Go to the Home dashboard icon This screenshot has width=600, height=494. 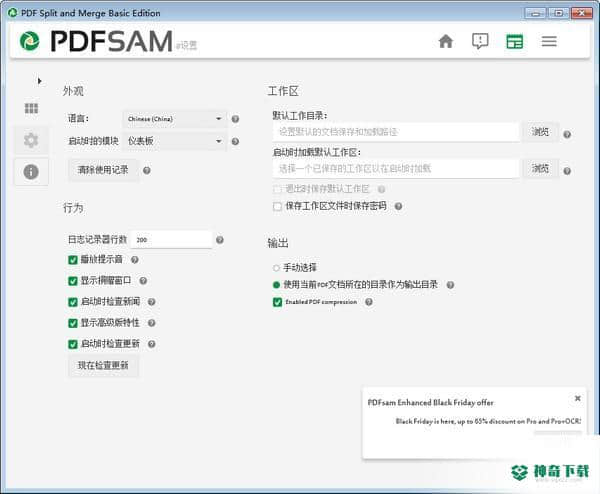pos(446,41)
